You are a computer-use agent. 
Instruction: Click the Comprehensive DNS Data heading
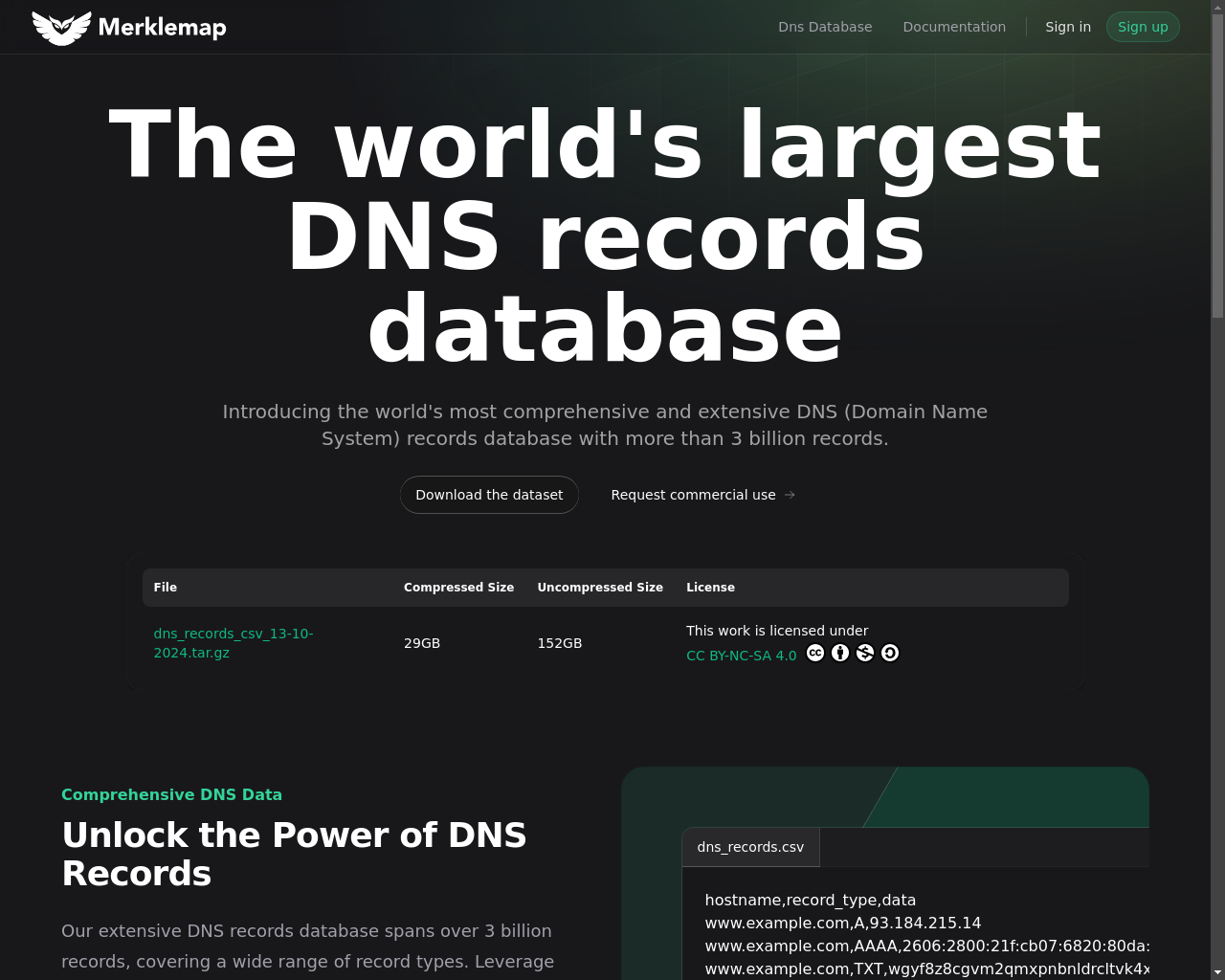pos(171,794)
